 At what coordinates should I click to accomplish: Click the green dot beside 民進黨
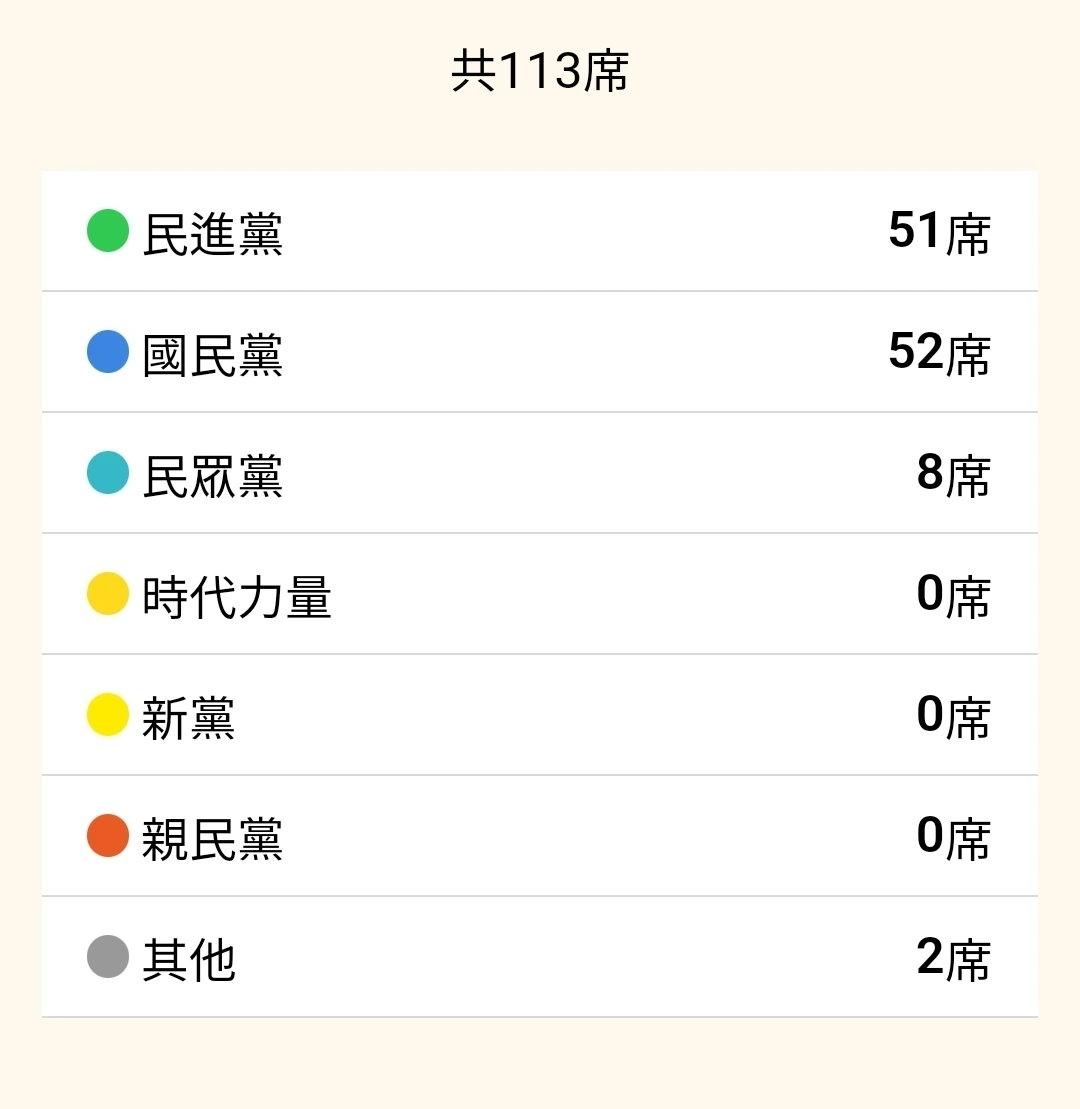pyautogui.click(x=108, y=231)
